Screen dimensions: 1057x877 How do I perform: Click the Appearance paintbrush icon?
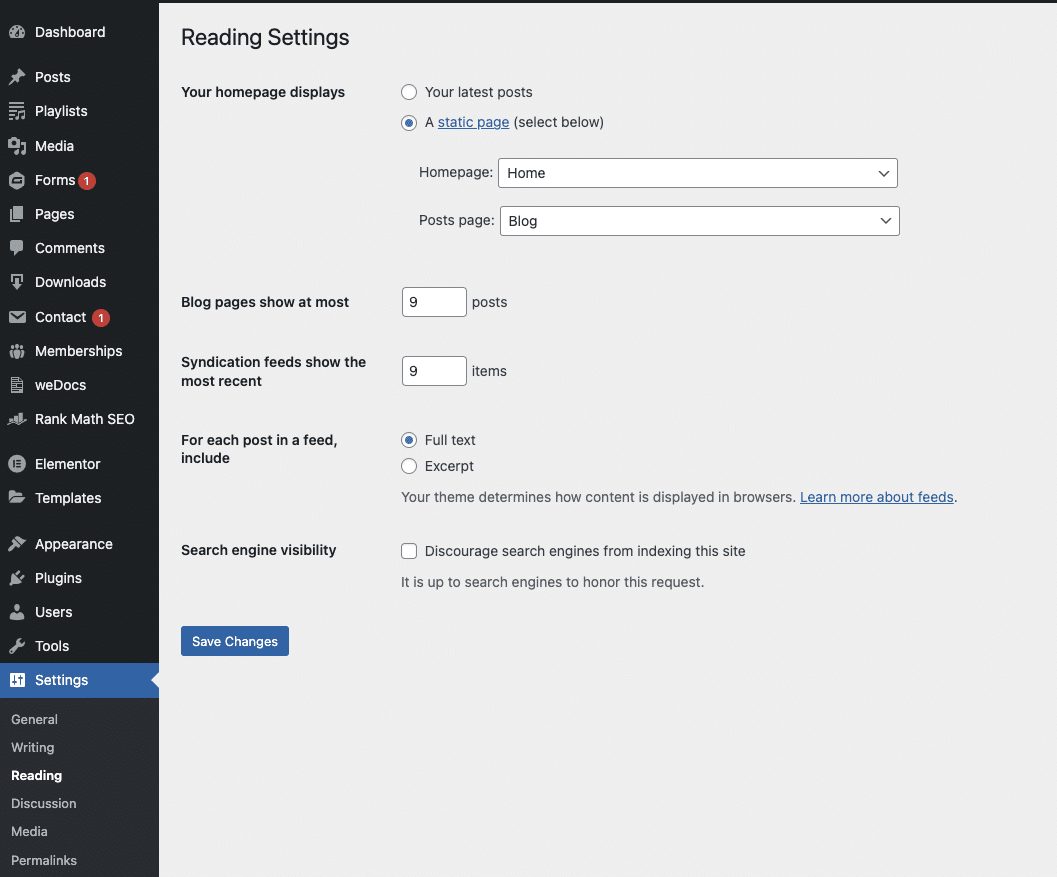(17, 544)
